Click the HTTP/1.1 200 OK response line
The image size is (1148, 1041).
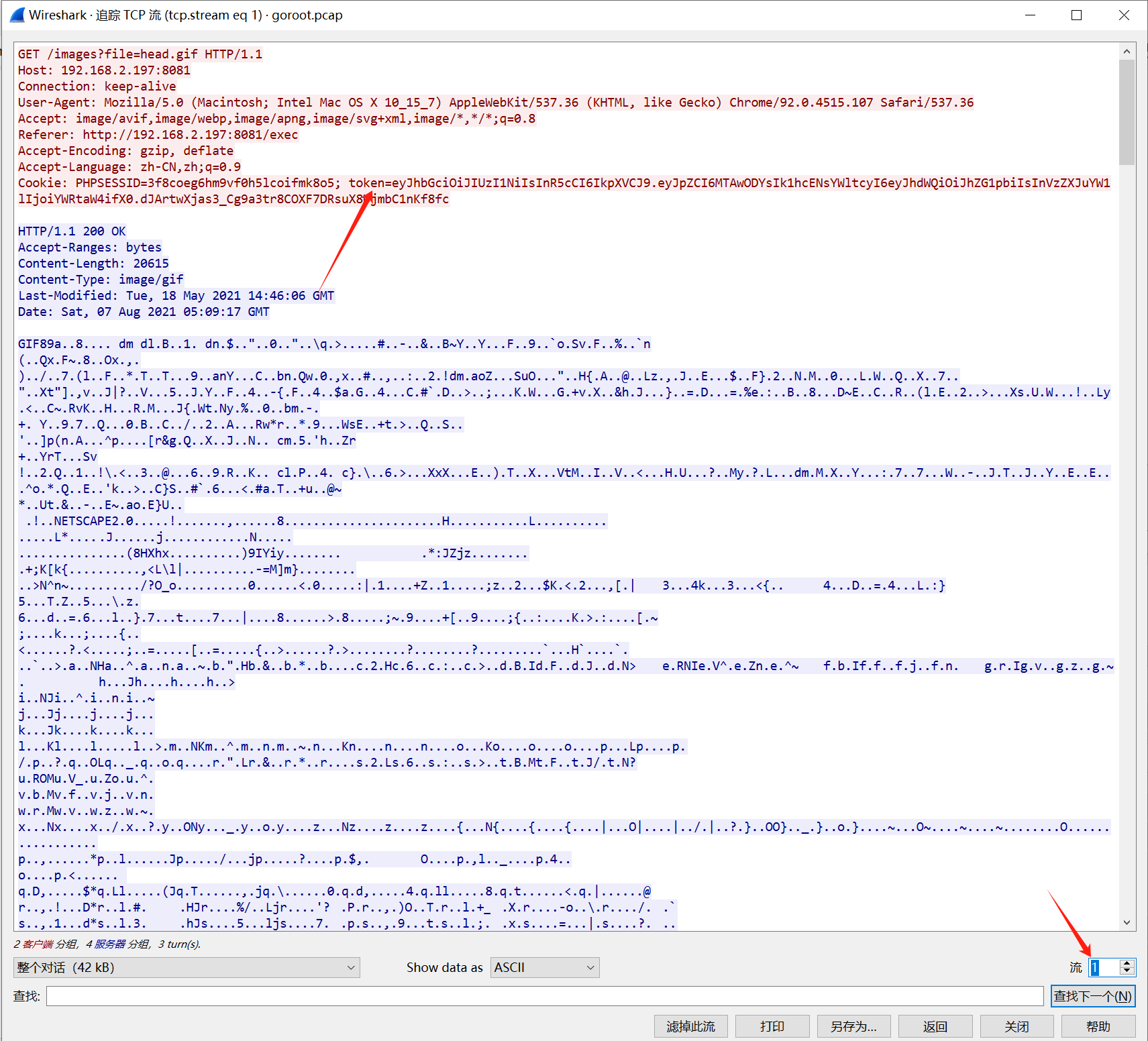tap(72, 231)
